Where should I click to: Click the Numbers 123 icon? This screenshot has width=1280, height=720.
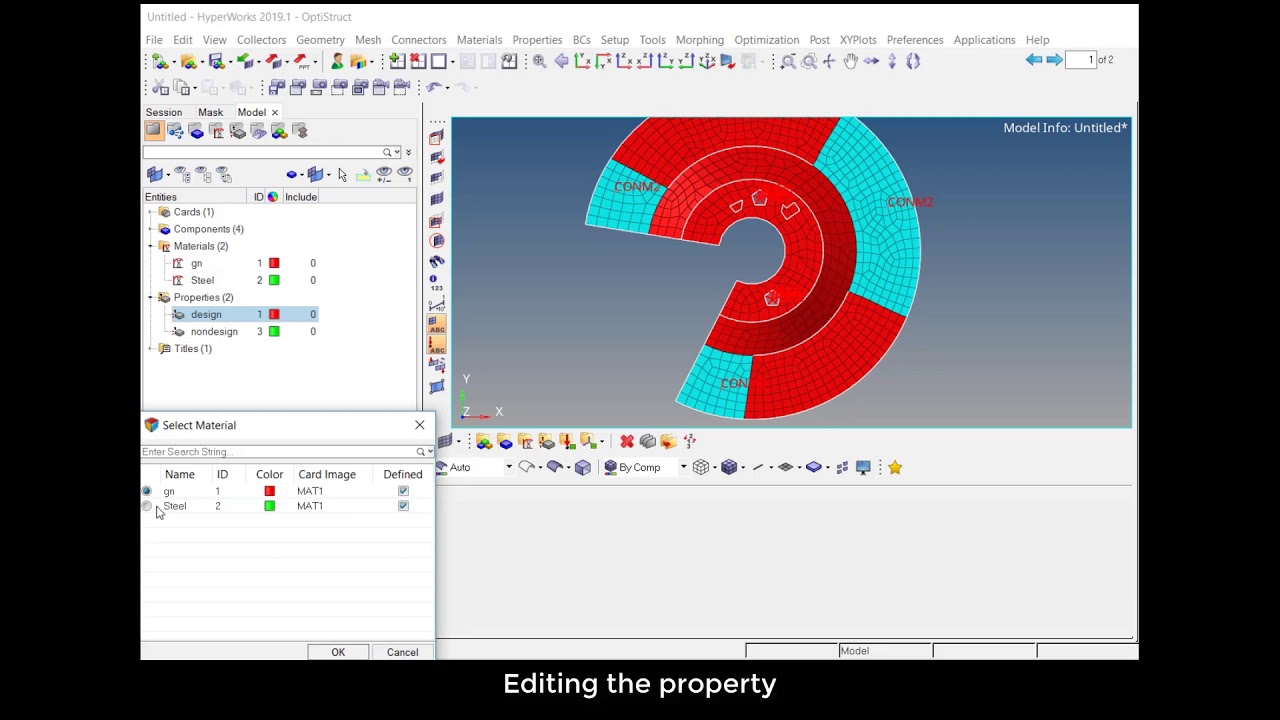click(436, 283)
